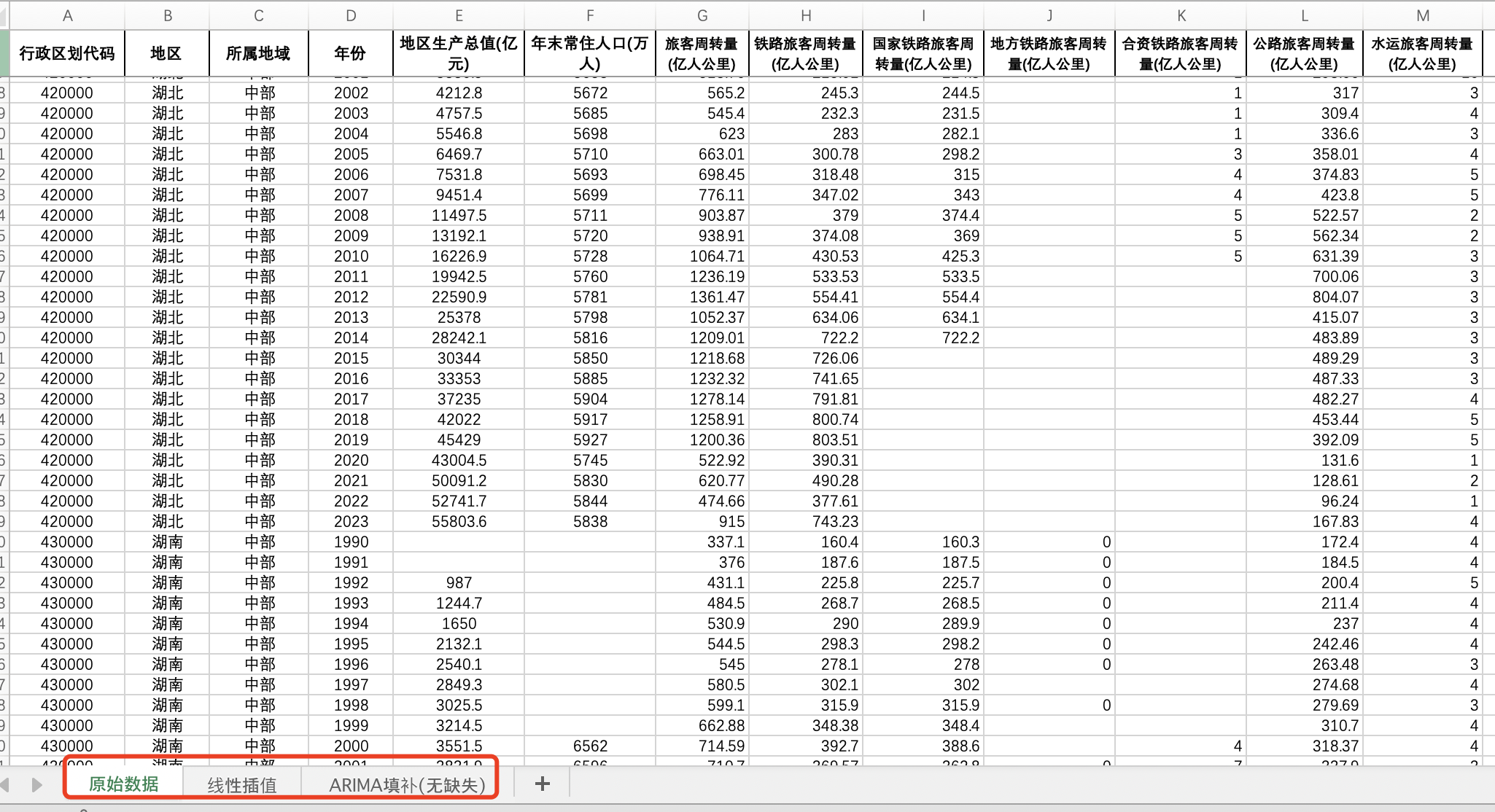Click the 地区生产总值(亿元) header cell
This screenshot has width=1495, height=812.
[x=459, y=53]
